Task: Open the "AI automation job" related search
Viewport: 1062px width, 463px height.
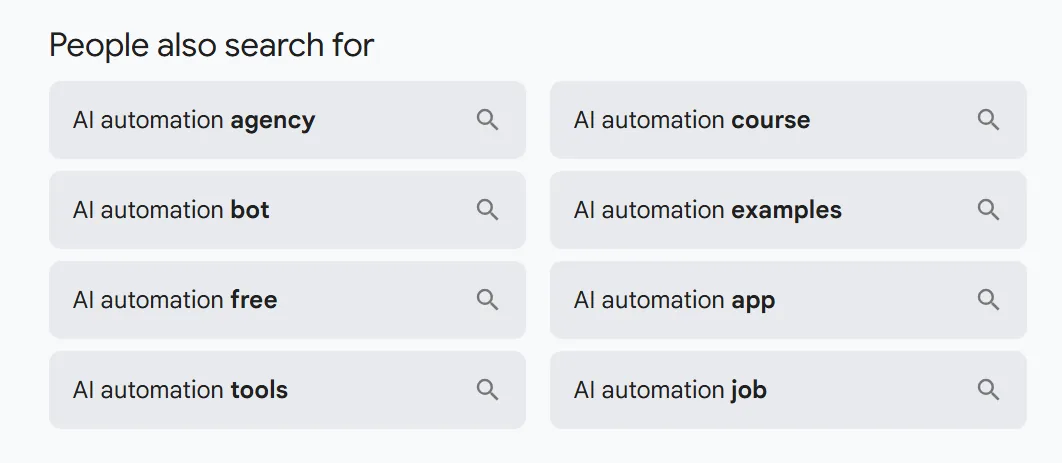Action: coord(670,391)
